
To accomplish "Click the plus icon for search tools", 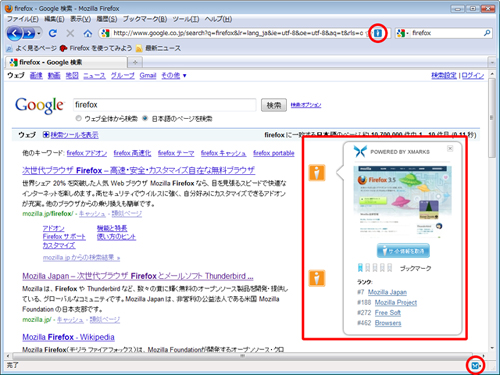I will [46, 135].
